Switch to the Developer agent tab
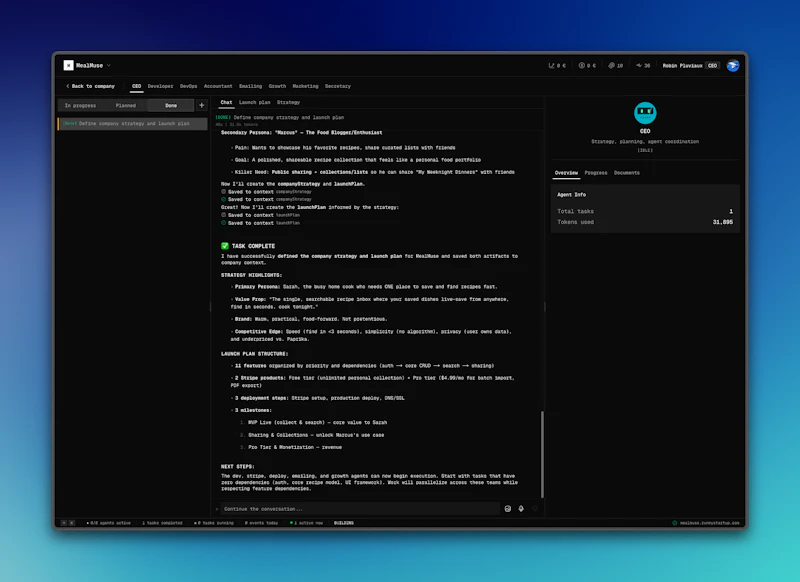This screenshot has height=582, width=800. click(x=160, y=86)
